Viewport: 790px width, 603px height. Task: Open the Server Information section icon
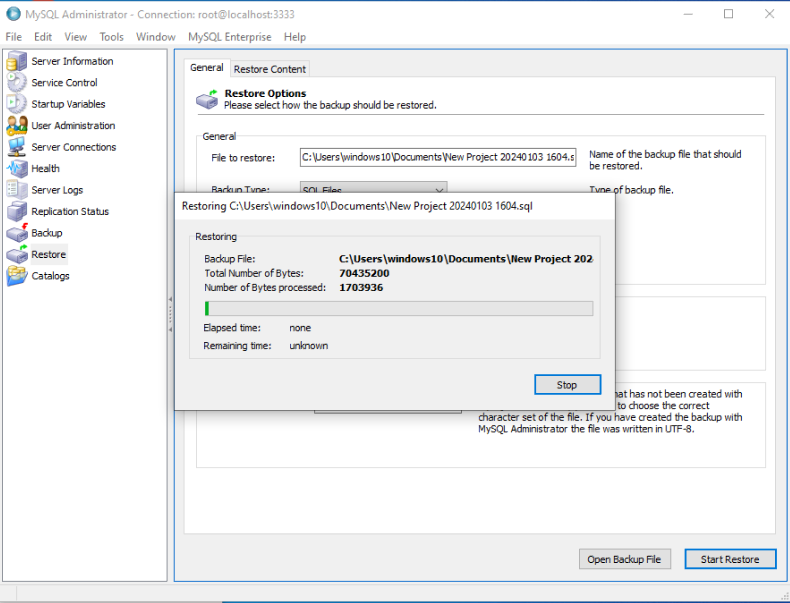17,62
